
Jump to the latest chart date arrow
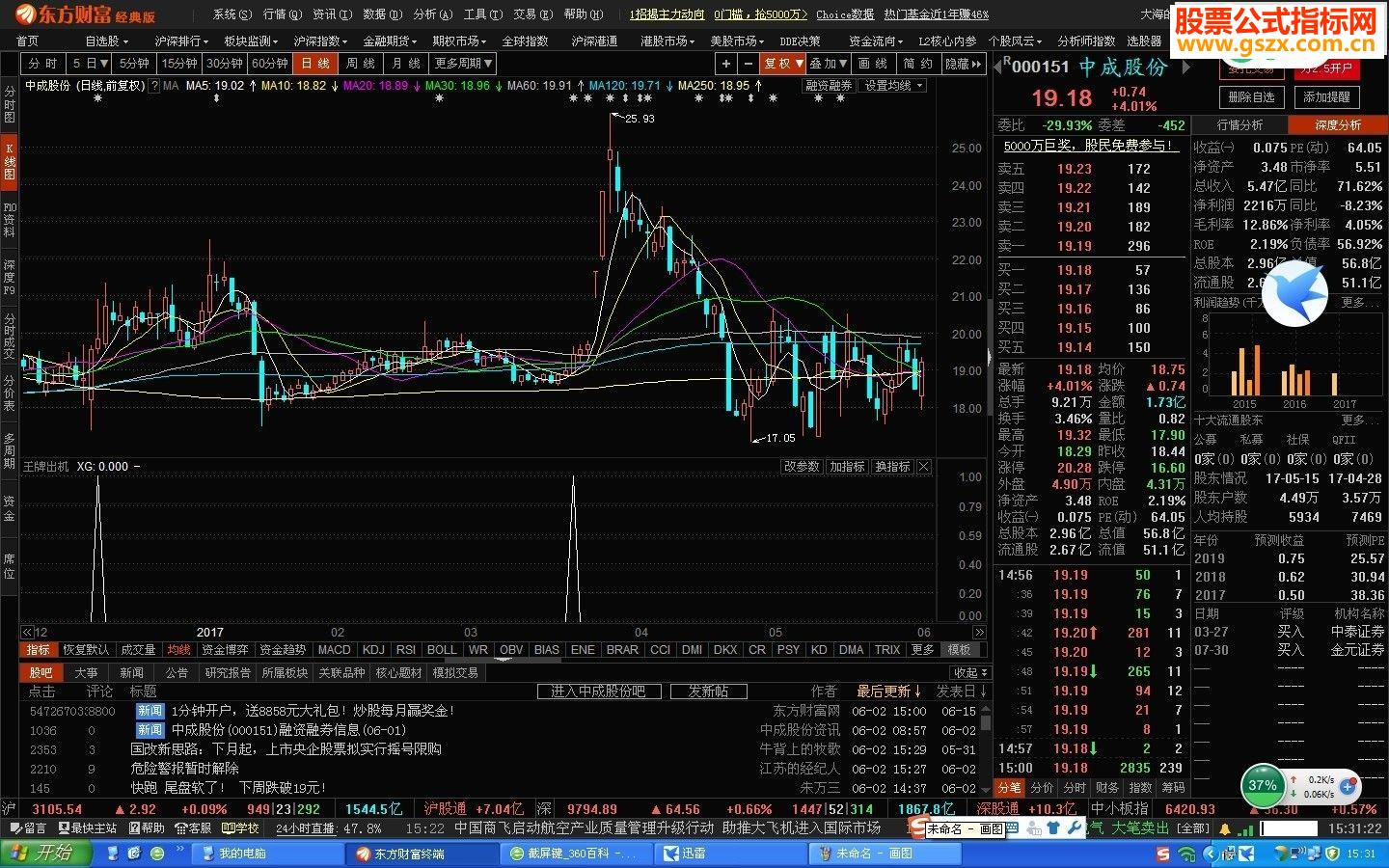(x=980, y=633)
